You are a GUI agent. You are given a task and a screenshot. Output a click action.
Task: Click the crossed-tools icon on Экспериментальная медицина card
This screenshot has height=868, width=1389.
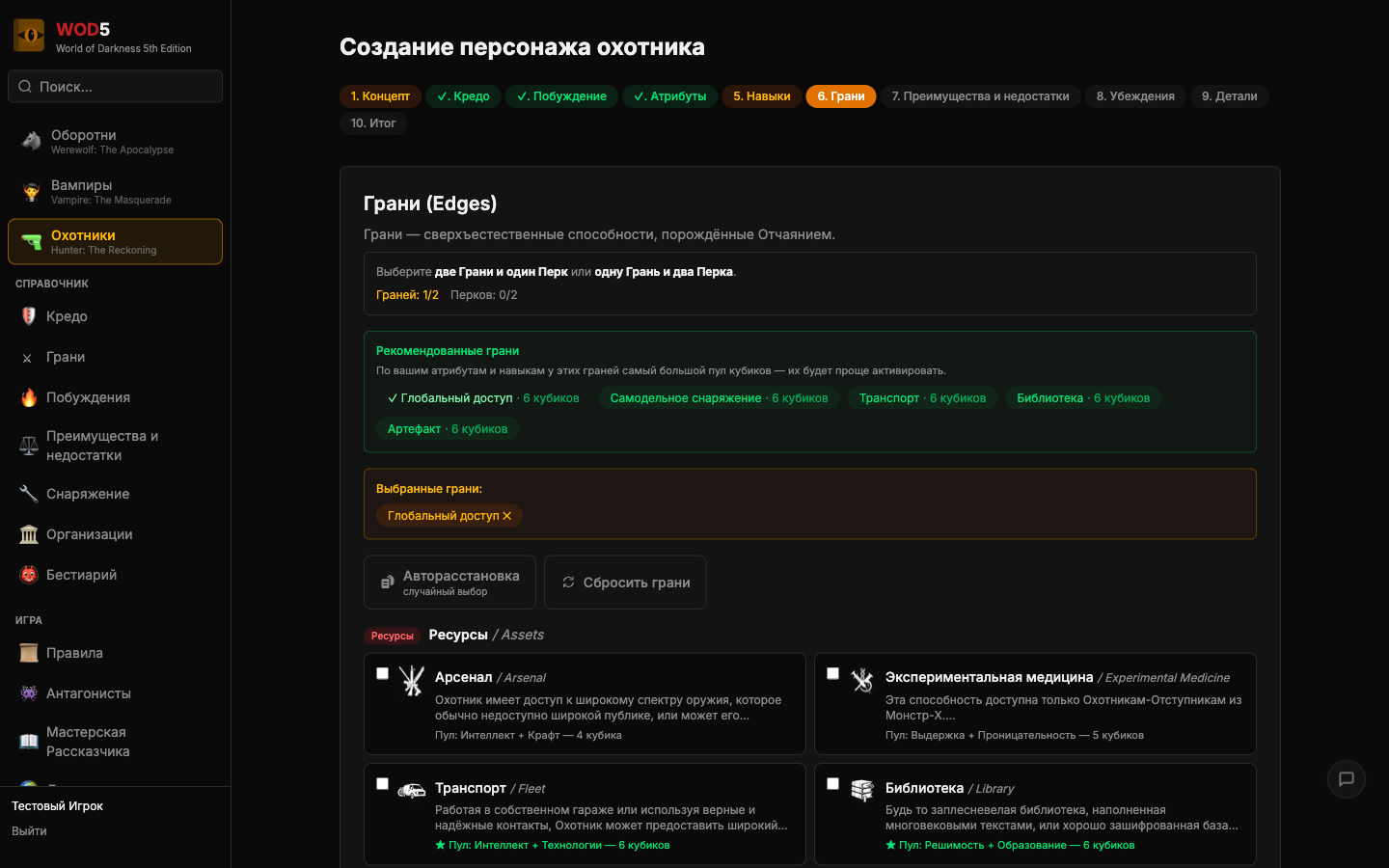click(x=862, y=681)
